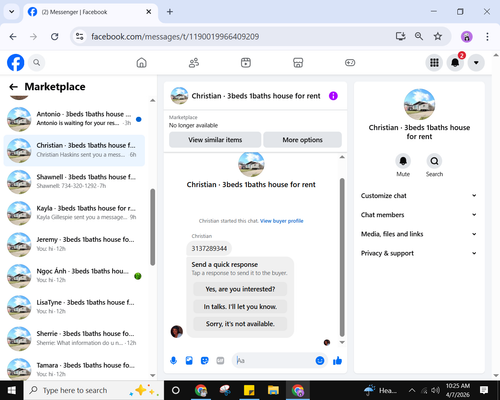Open conversation information purple icon
This screenshot has height=400, width=500.
coord(333,96)
